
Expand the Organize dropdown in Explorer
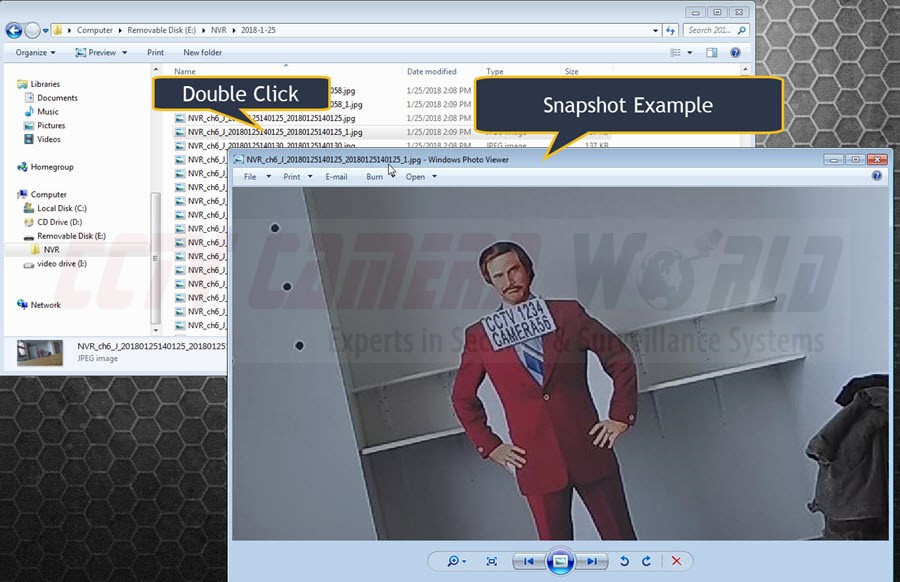(35, 52)
